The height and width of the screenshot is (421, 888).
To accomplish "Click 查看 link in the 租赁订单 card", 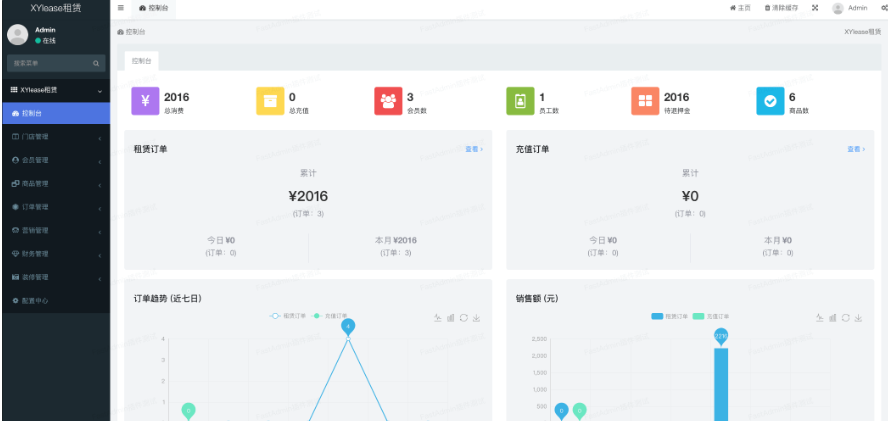I will (474, 149).
